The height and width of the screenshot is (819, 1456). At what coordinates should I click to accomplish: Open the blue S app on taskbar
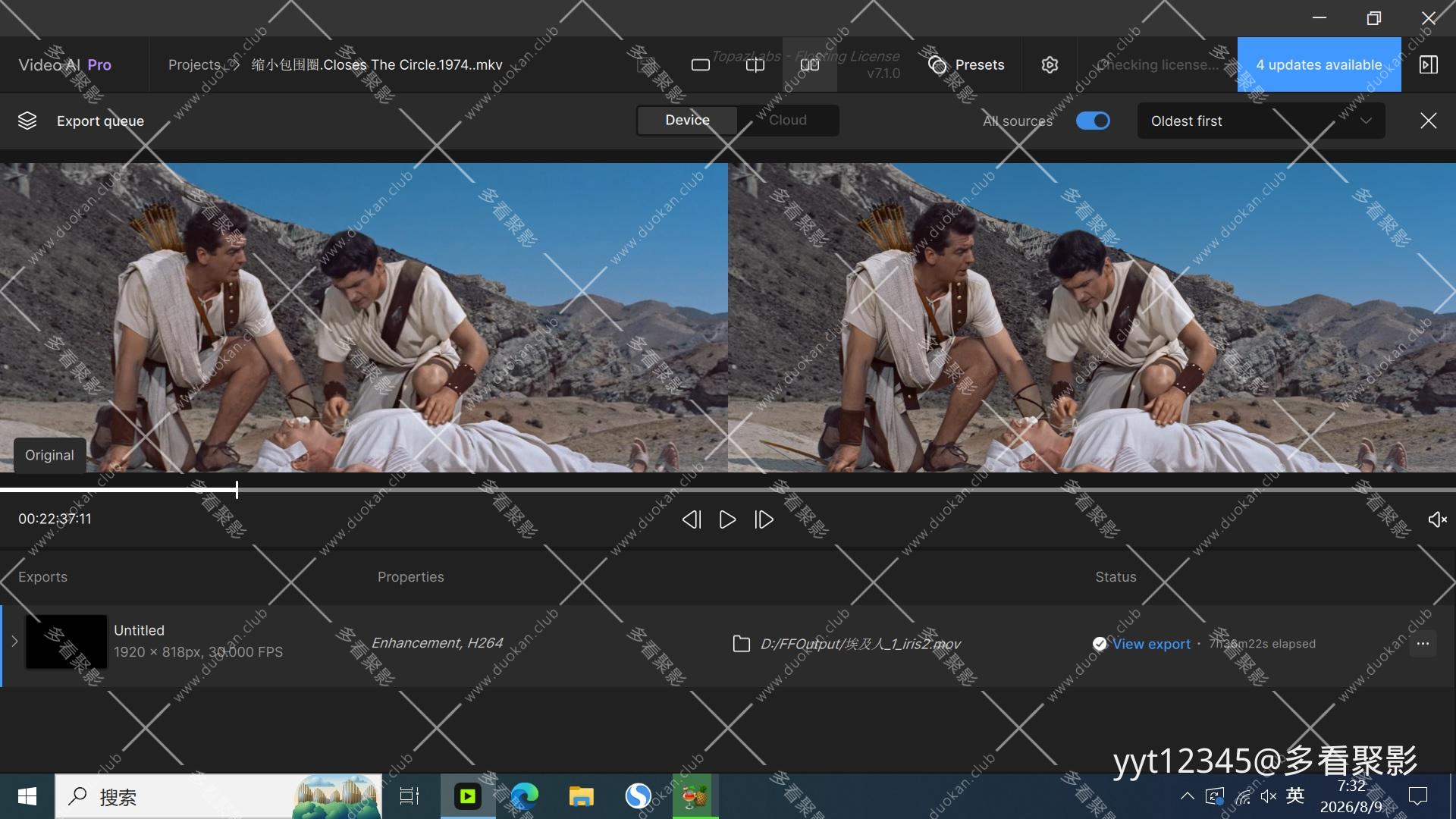point(638,796)
